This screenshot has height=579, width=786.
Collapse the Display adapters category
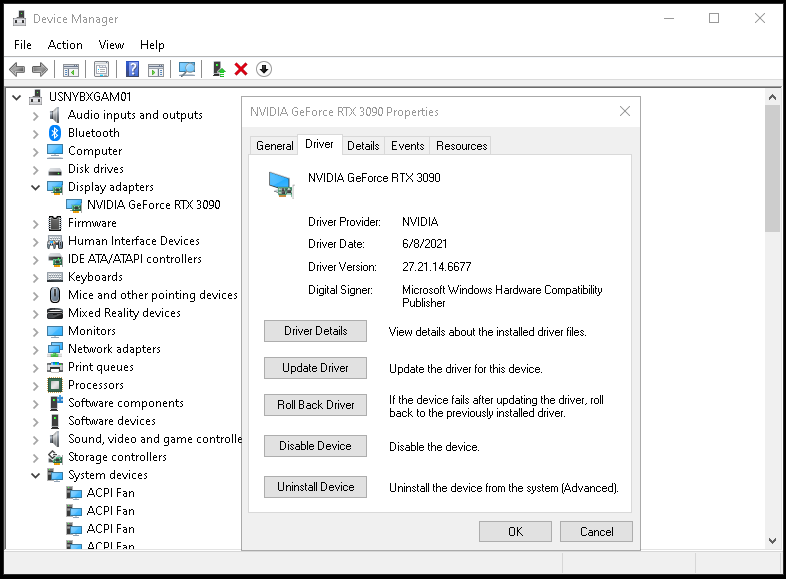click(x=36, y=187)
